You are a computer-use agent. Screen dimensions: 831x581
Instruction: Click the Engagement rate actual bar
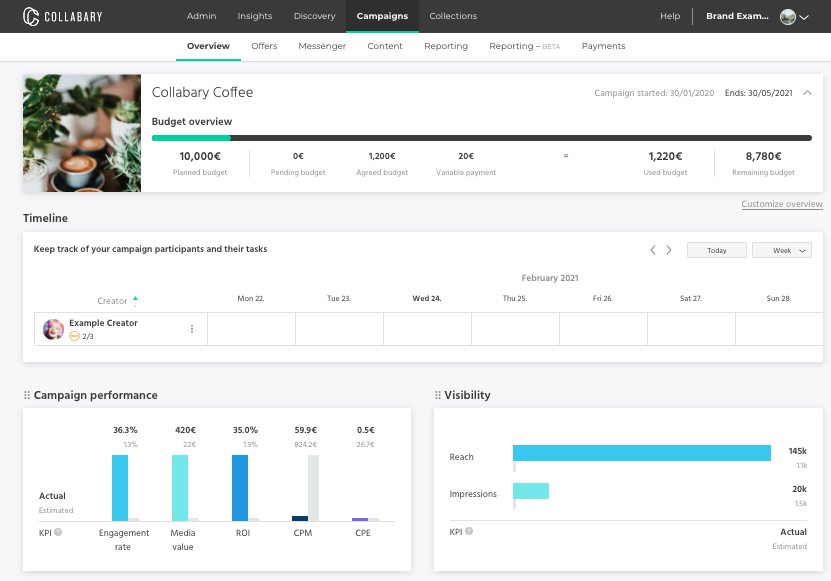(x=120, y=488)
